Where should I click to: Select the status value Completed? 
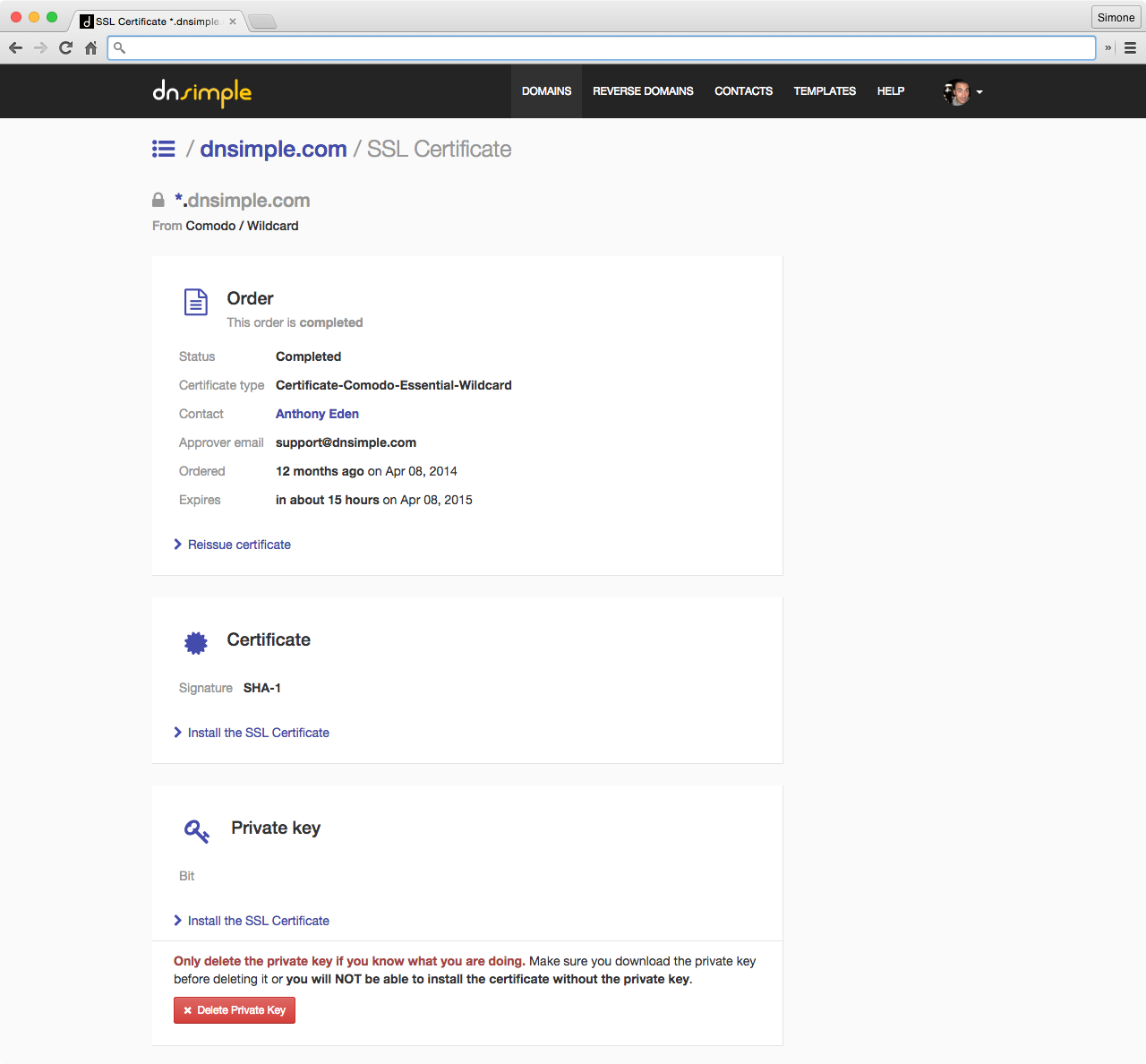pyautogui.click(x=308, y=356)
